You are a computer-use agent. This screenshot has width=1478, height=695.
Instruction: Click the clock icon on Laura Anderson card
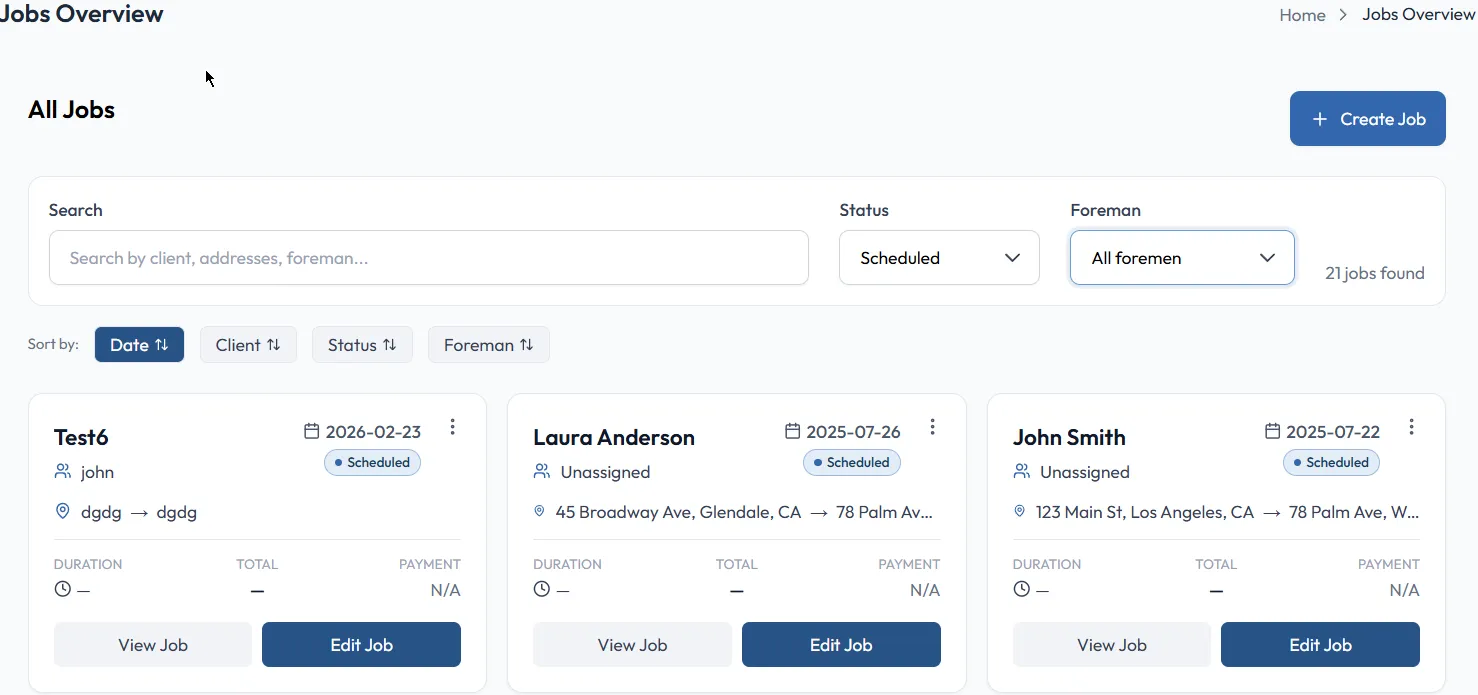tap(542, 589)
